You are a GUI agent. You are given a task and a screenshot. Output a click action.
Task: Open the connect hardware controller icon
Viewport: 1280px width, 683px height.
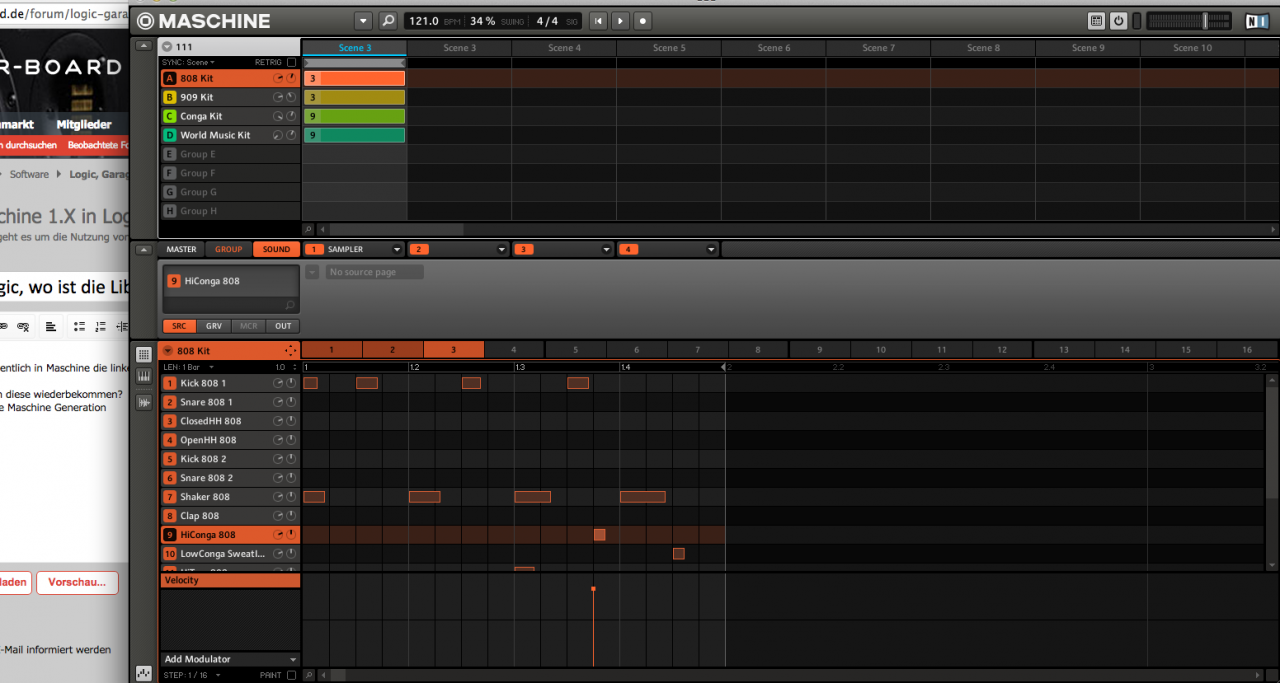pos(1097,21)
